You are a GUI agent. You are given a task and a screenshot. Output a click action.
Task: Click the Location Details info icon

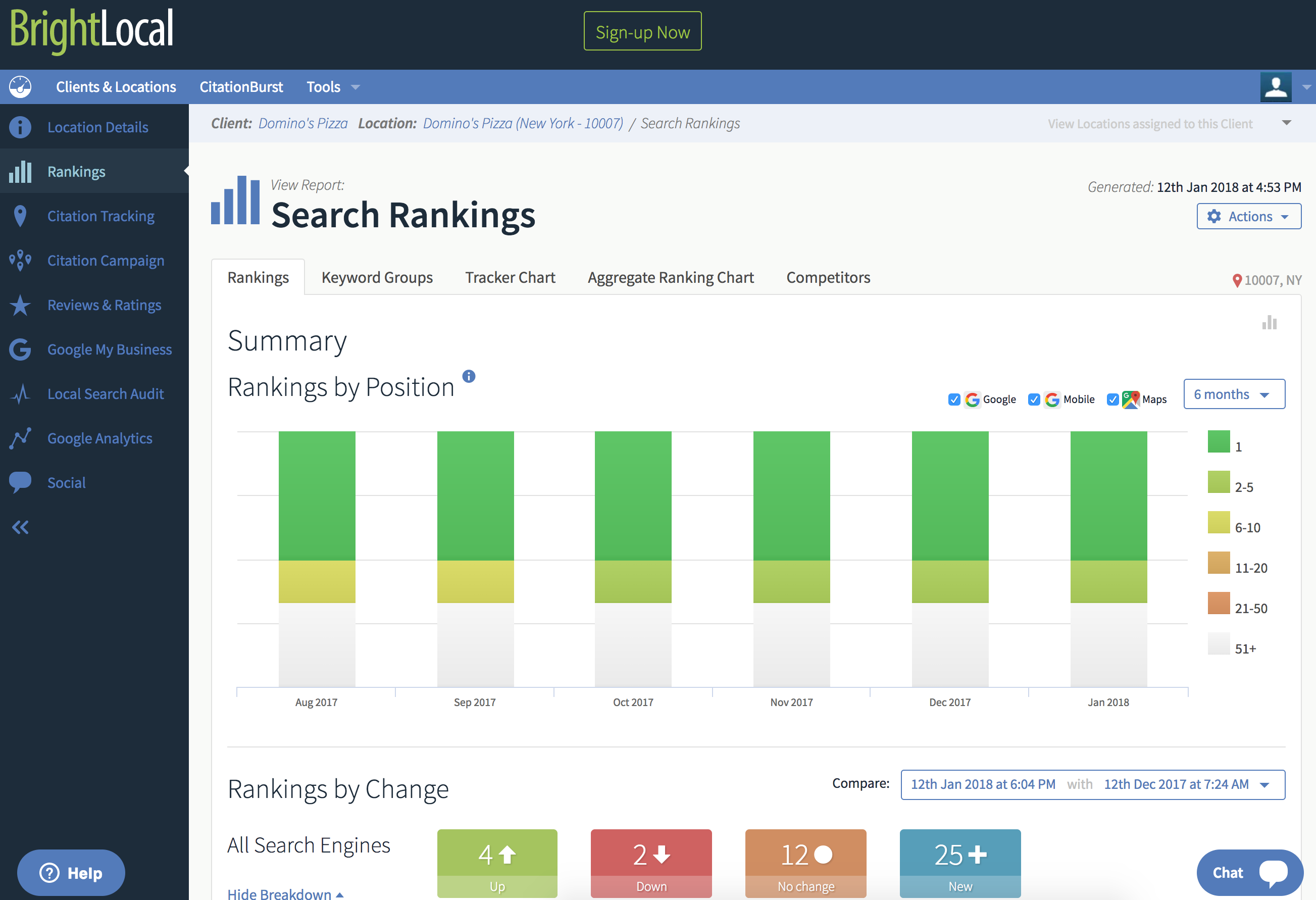click(20, 127)
